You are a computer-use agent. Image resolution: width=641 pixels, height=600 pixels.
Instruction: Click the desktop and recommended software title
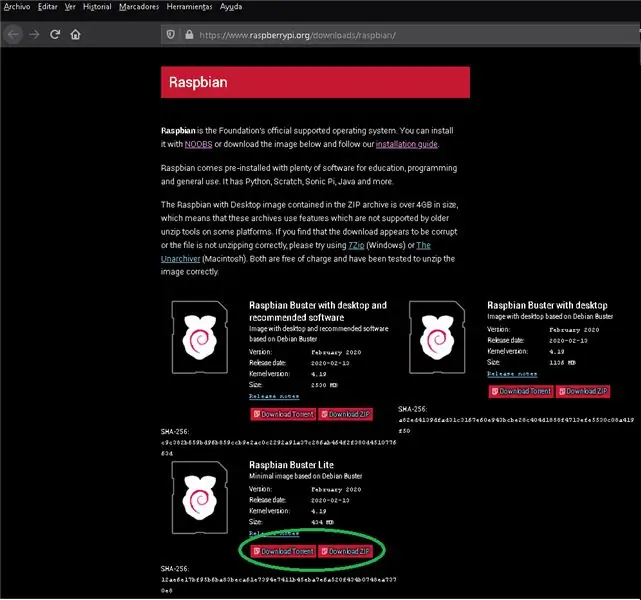point(318,311)
